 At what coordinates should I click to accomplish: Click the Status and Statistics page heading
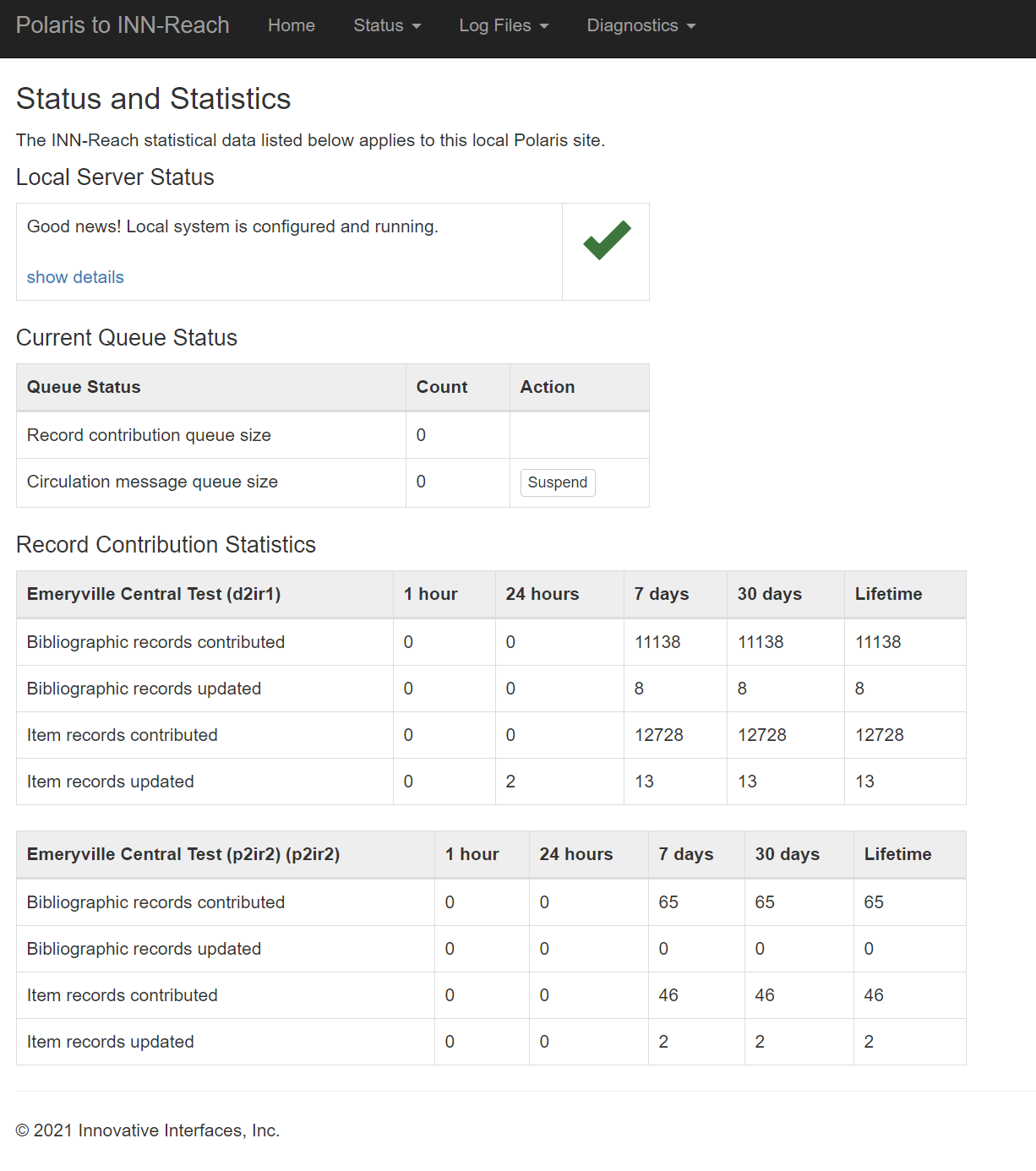click(153, 99)
